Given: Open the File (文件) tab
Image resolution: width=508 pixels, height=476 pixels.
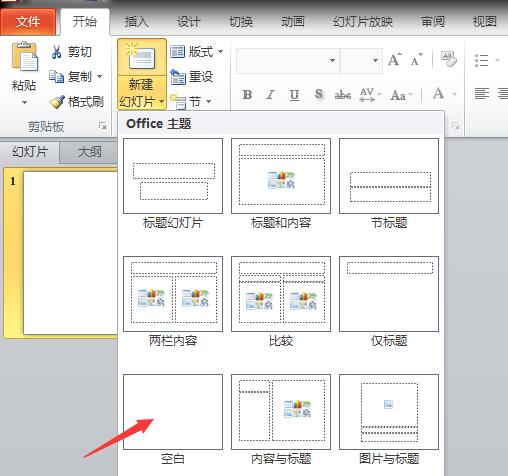Looking at the screenshot, I should click(x=28, y=22).
